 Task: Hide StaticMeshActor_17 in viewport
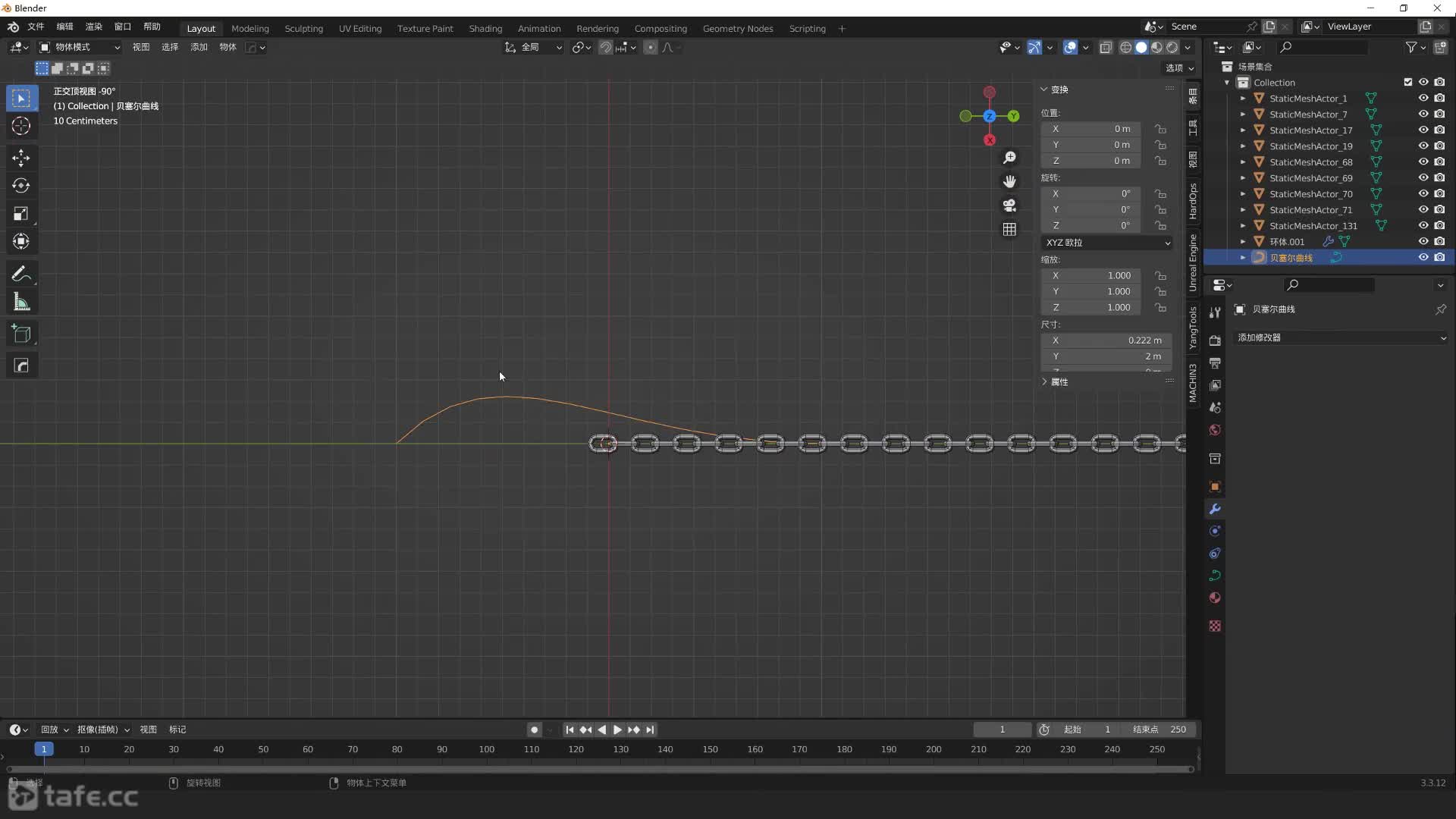coord(1423,130)
